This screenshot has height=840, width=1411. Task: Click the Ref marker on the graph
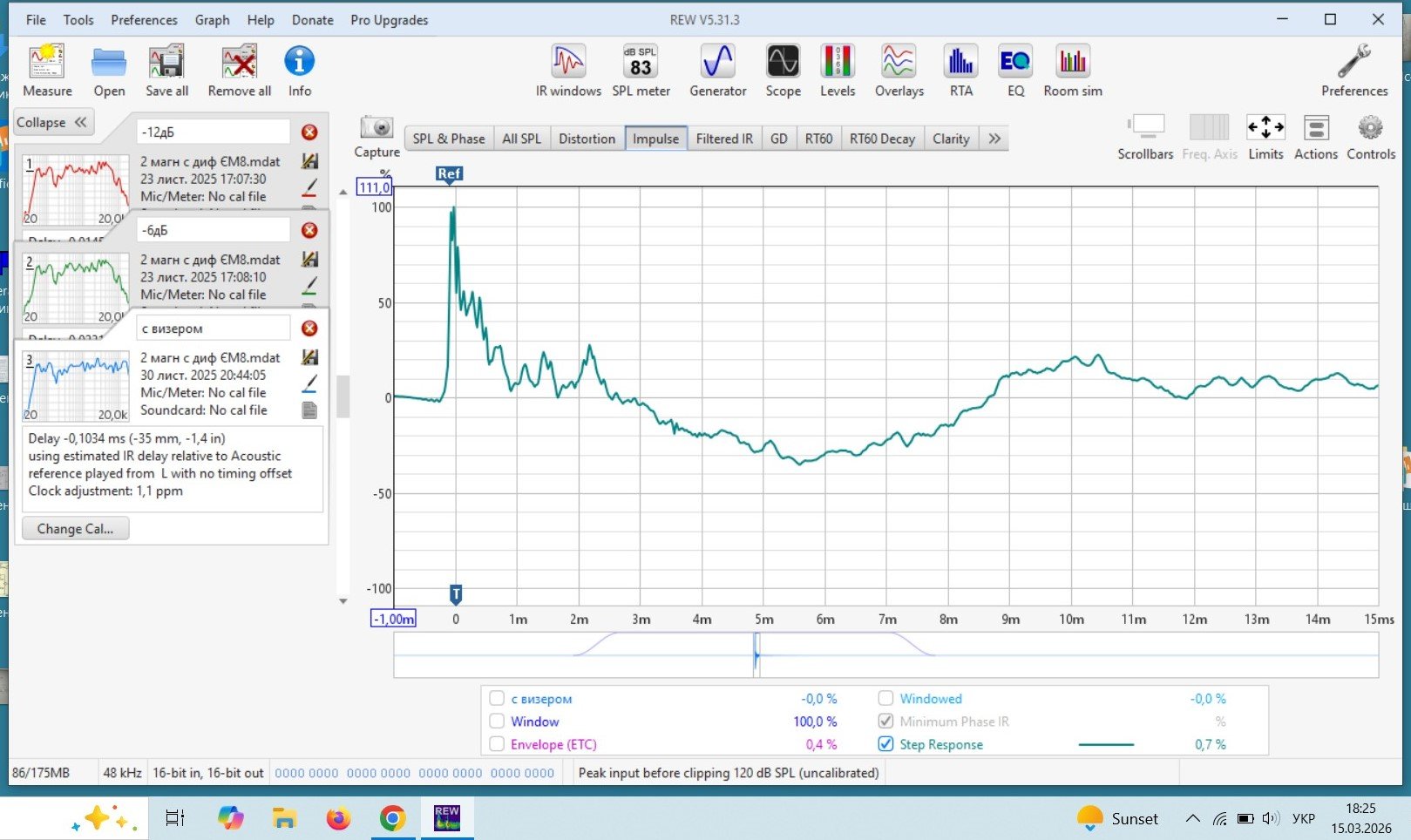click(449, 174)
